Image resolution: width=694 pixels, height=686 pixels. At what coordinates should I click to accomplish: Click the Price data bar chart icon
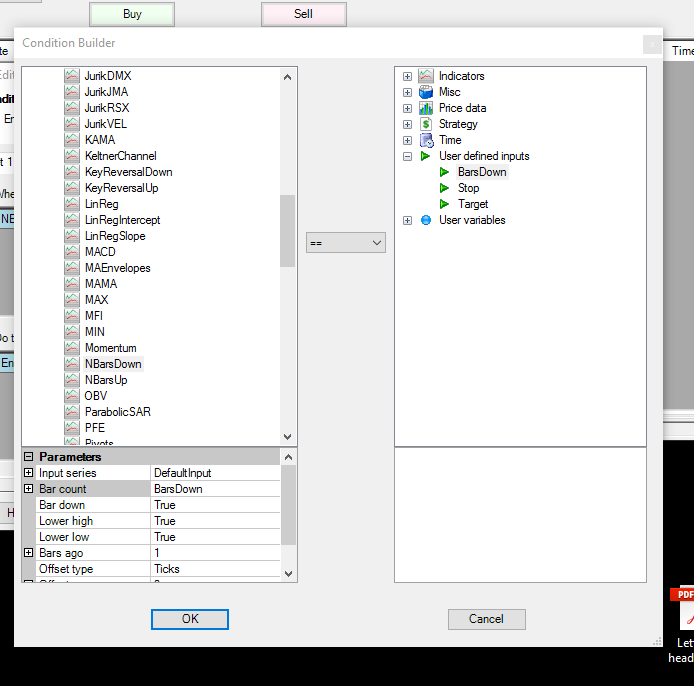426,108
